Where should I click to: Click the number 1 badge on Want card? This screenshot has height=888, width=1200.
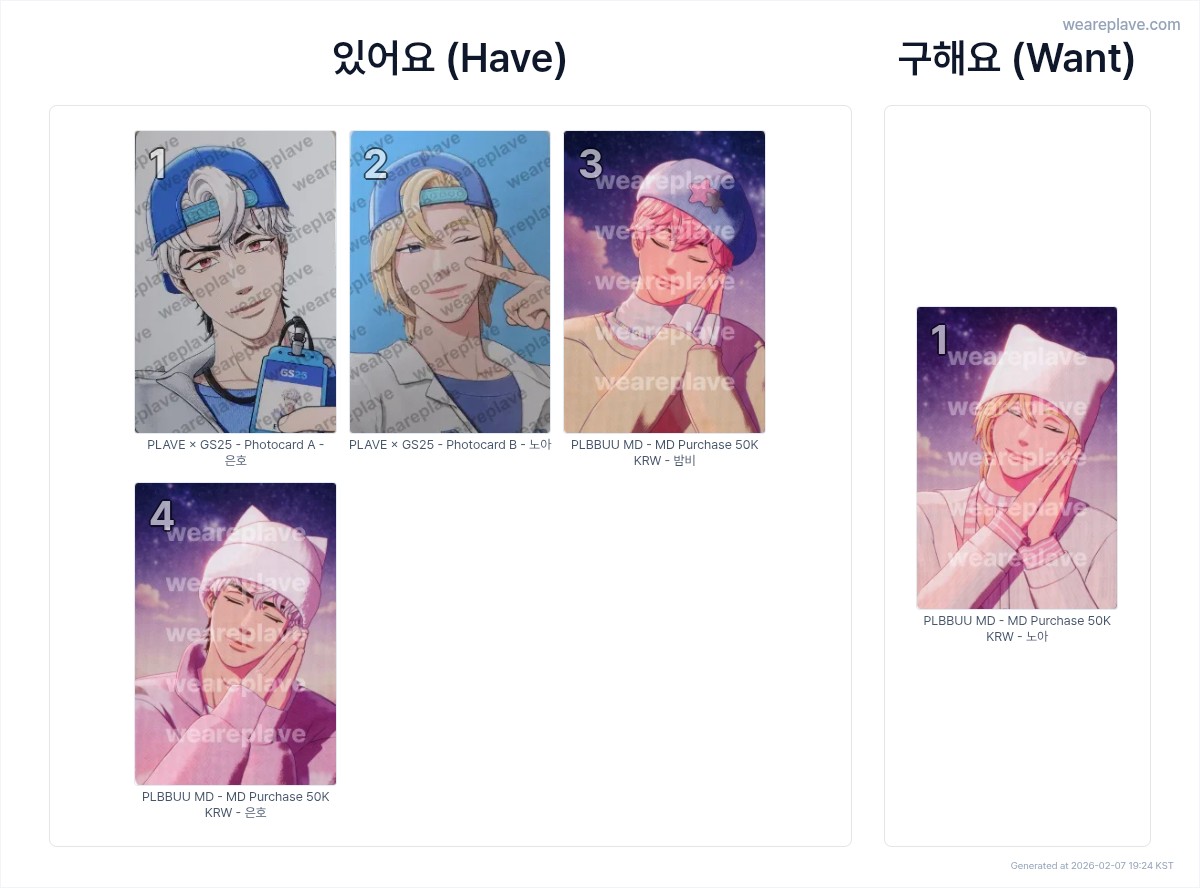pyautogui.click(x=939, y=340)
